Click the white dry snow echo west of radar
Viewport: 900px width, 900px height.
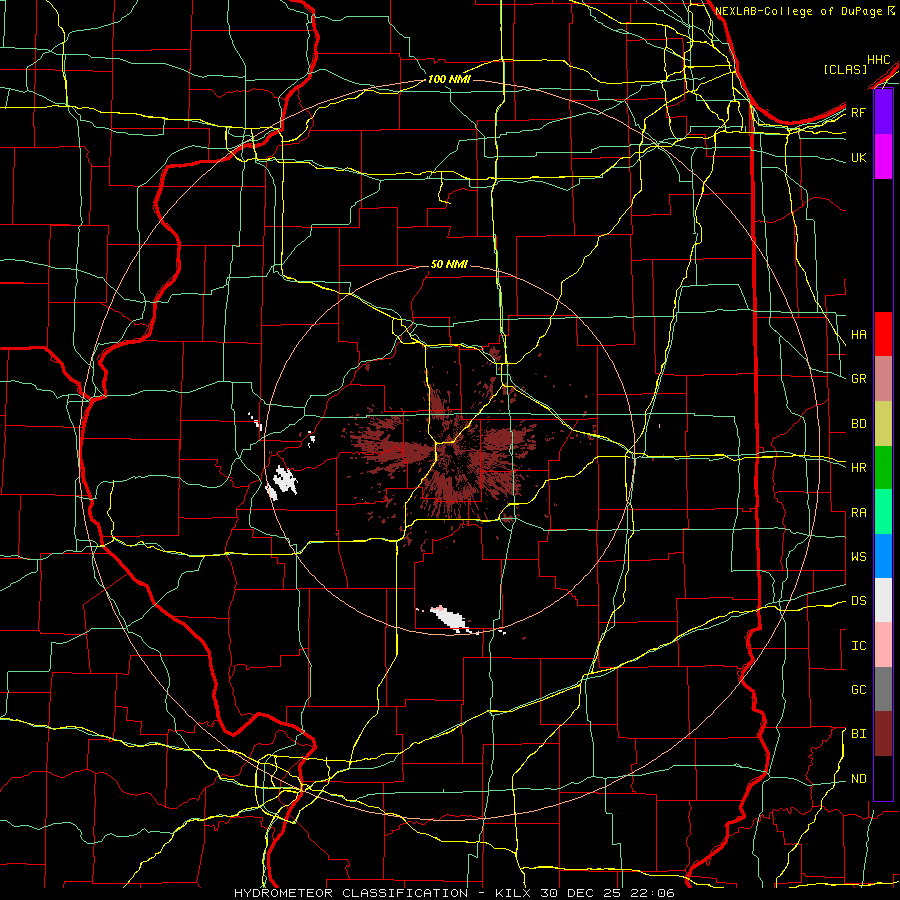pyautogui.click(x=283, y=481)
